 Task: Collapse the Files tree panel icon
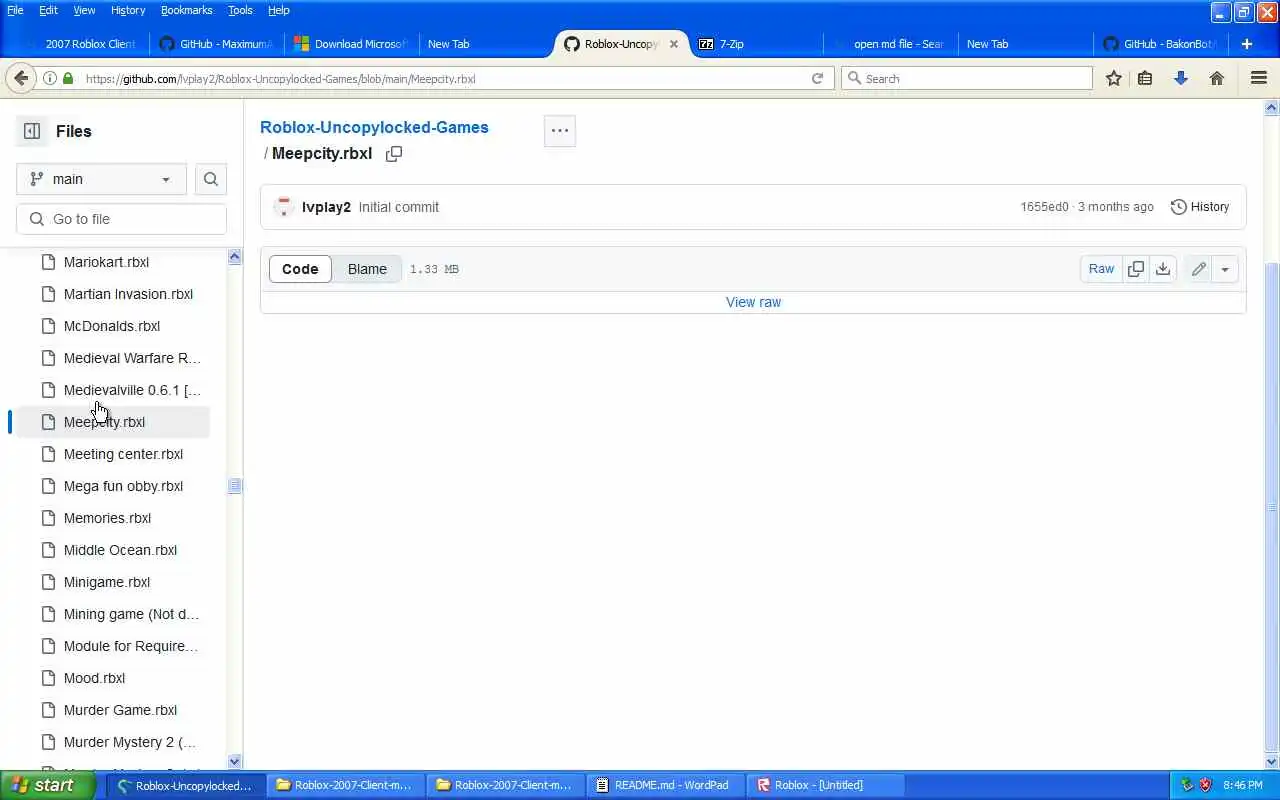click(x=32, y=131)
